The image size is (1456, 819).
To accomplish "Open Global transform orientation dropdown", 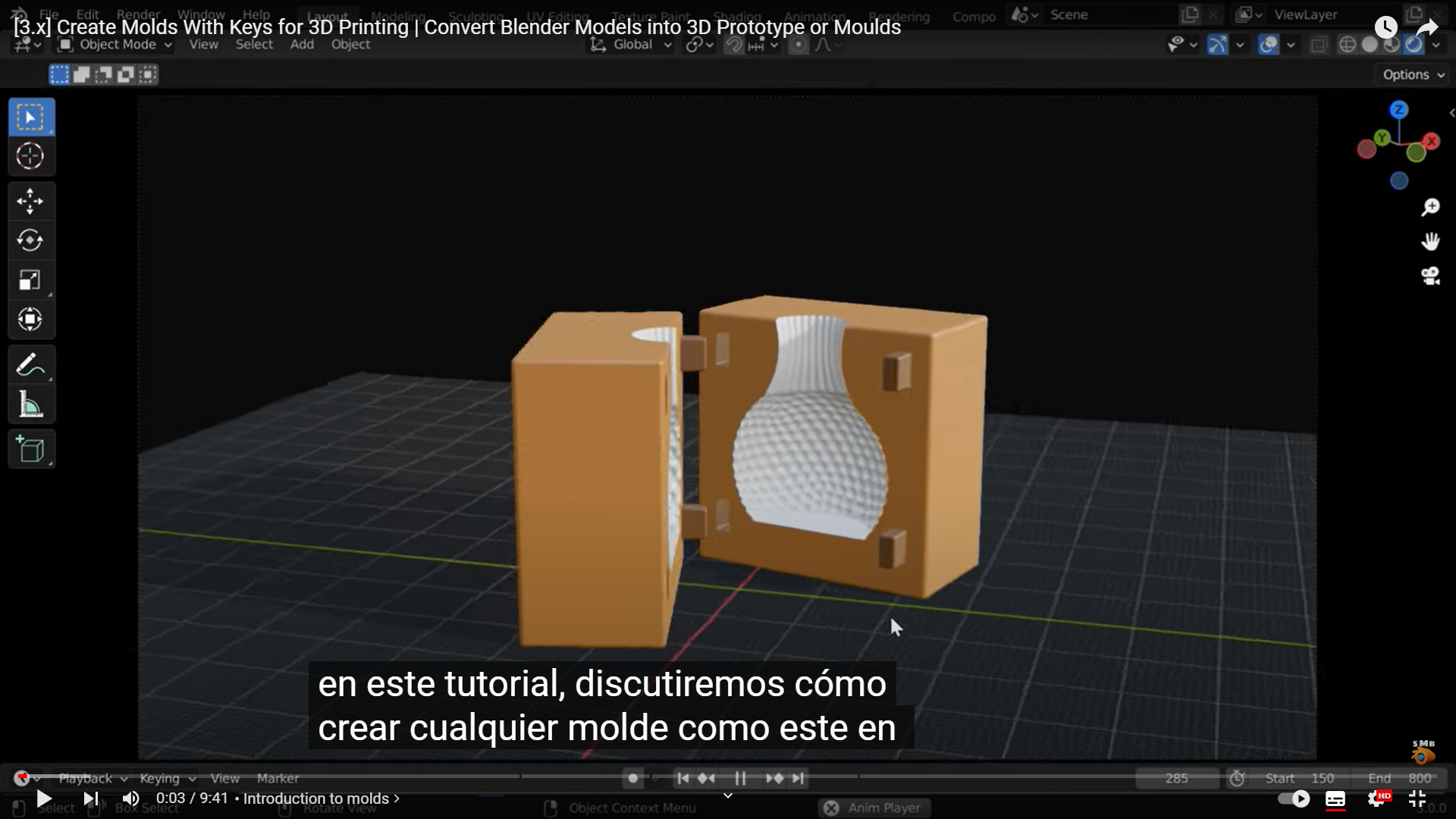I will [632, 45].
